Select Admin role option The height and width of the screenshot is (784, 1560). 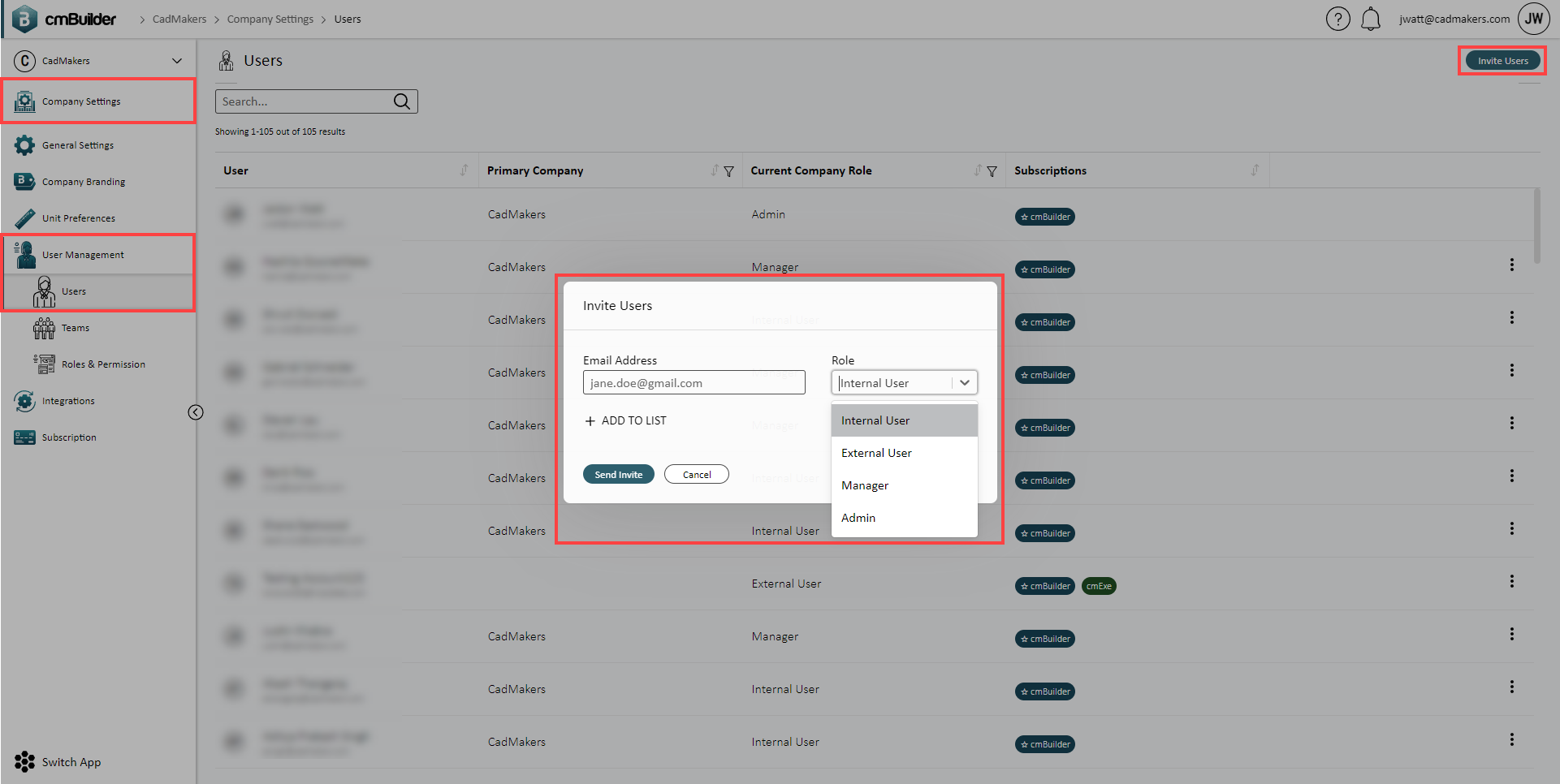pos(904,518)
